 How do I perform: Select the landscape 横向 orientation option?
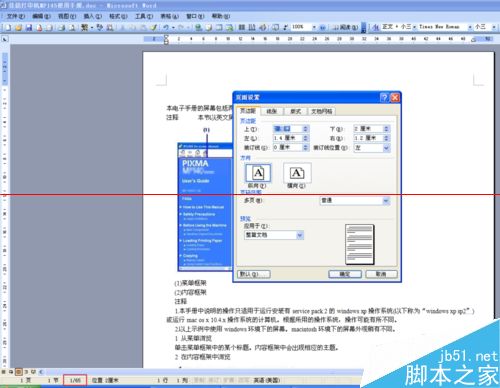[x=297, y=173]
